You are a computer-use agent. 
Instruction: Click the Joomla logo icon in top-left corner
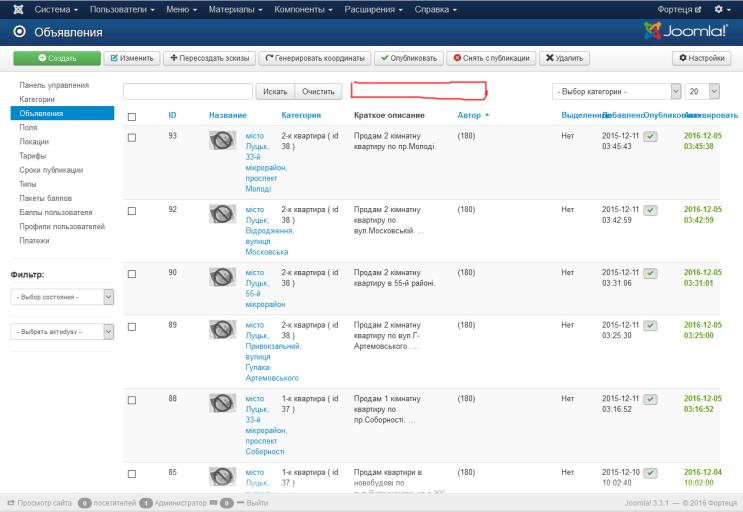(x=18, y=9)
